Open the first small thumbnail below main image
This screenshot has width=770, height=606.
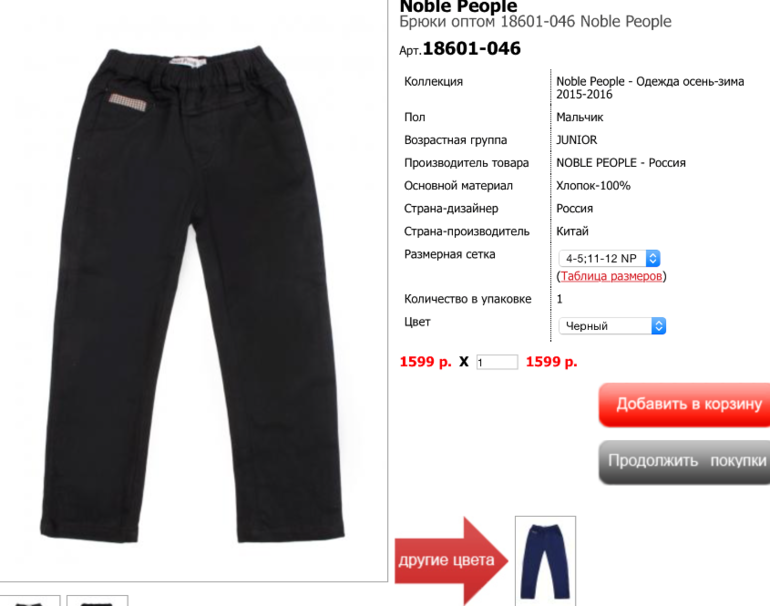(30, 601)
